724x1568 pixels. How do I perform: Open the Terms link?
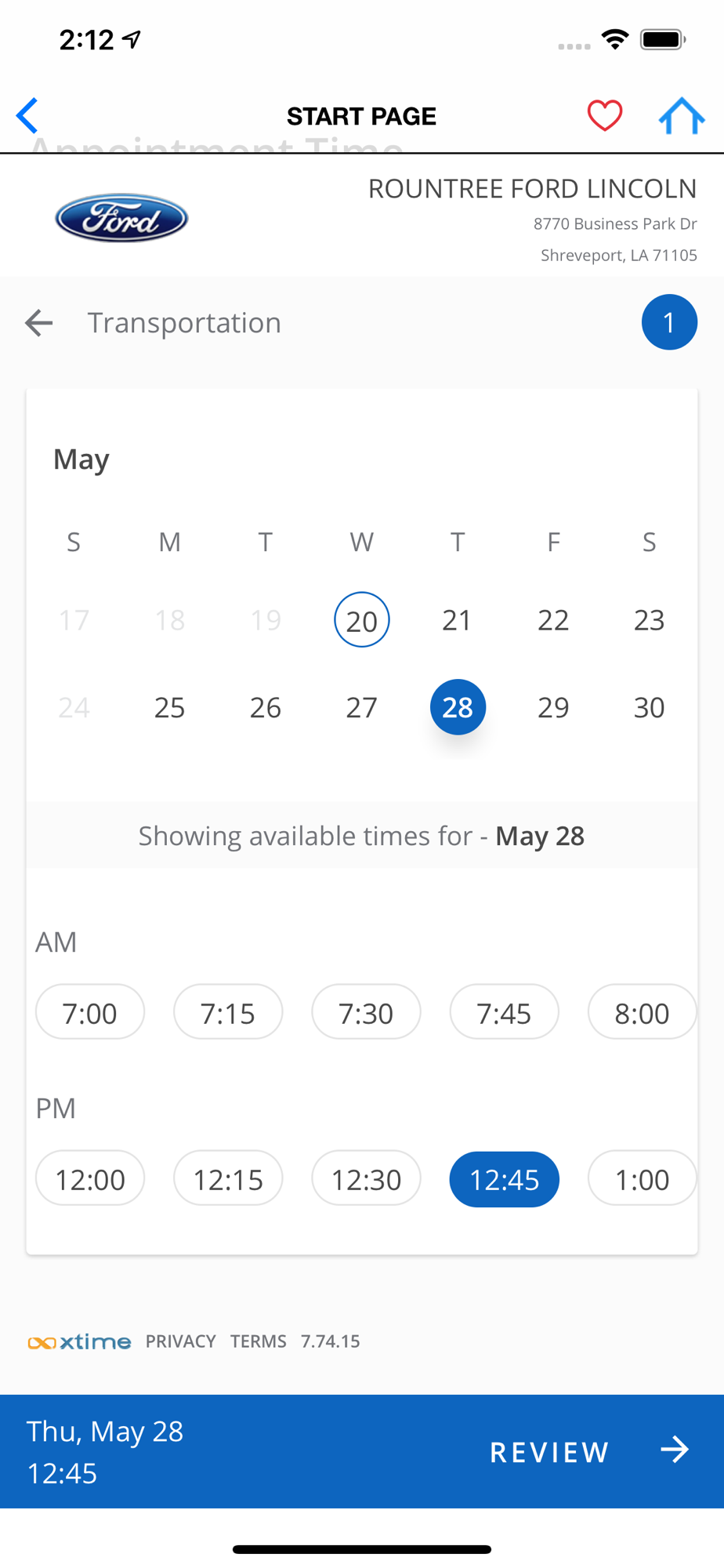(259, 1341)
